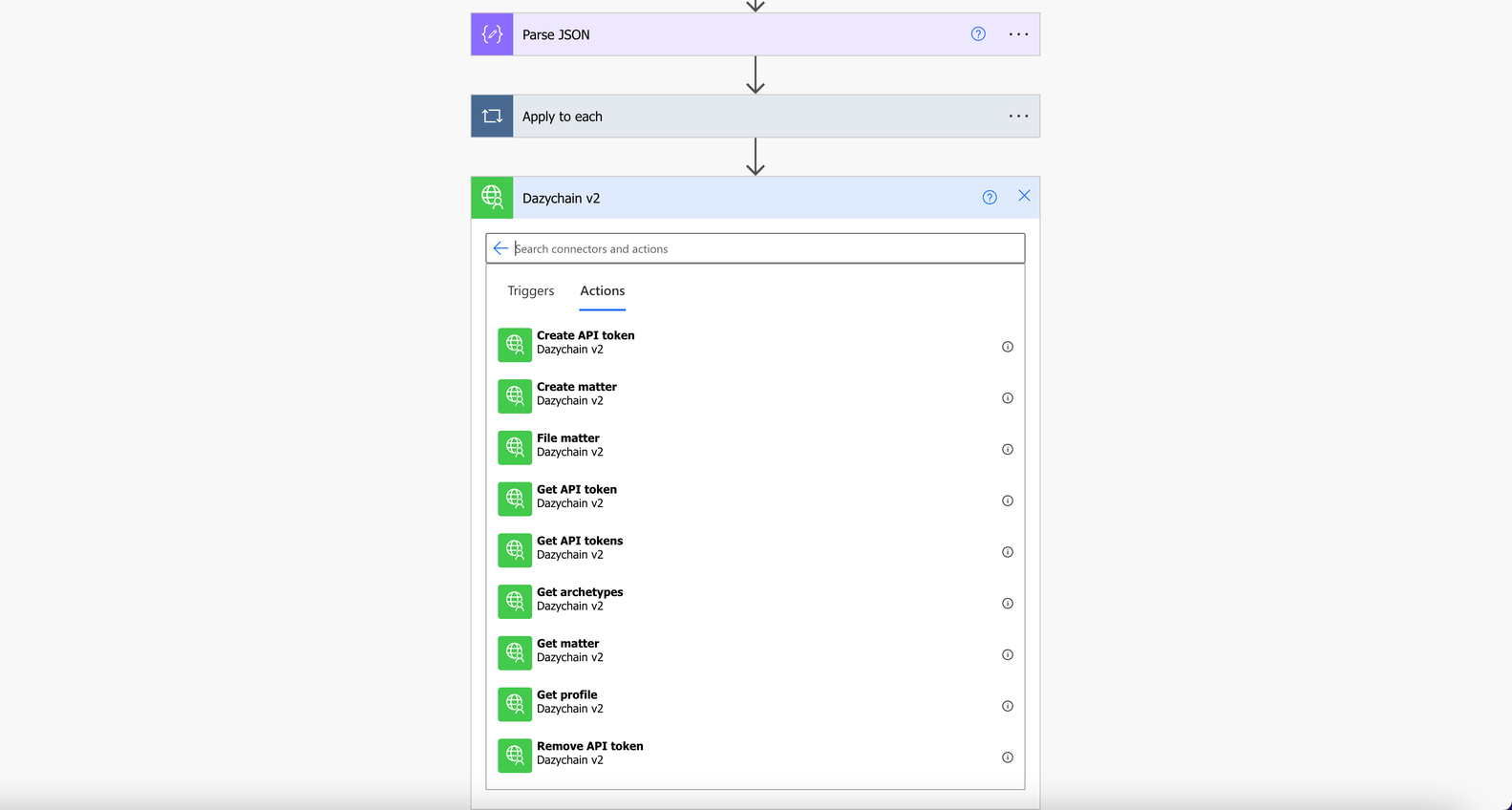Screen dimensions: 1512x810
Task: Click the Apply to each loop icon
Action: tap(492, 117)
